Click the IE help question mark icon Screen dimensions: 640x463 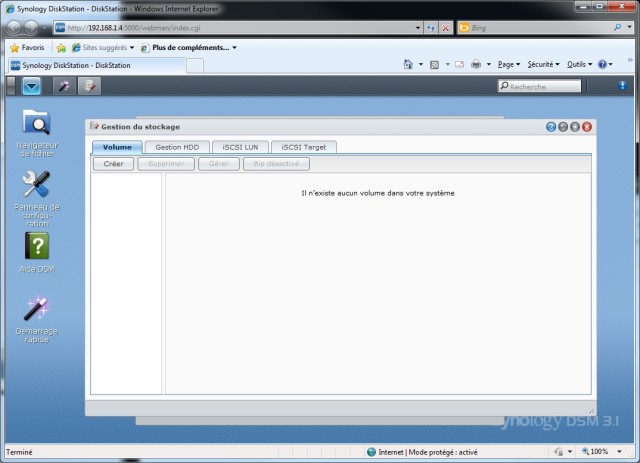point(602,64)
